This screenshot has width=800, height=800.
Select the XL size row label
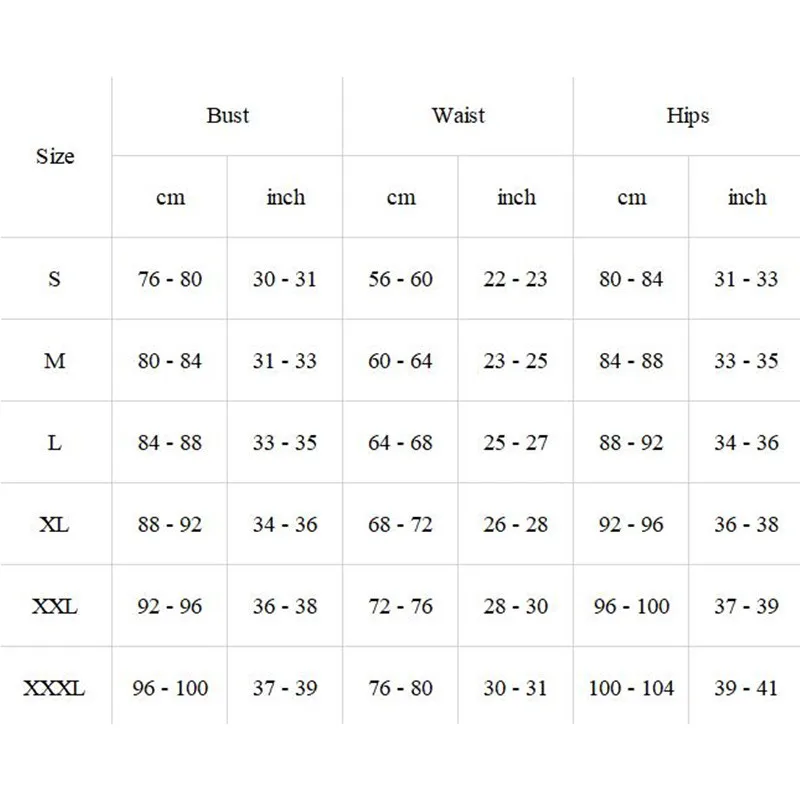coord(55,524)
